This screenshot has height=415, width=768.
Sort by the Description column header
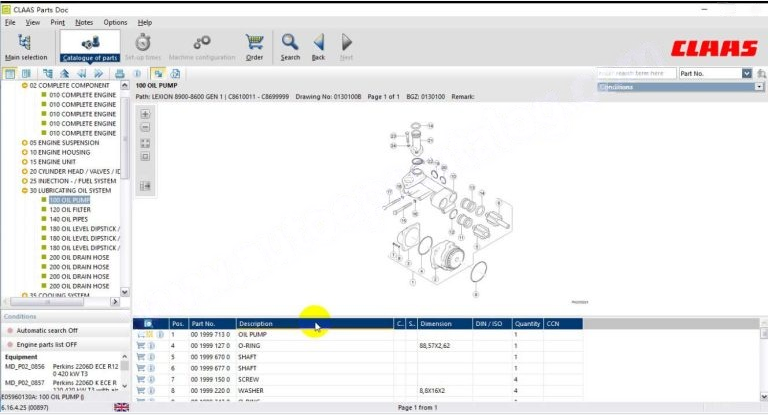coord(314,324)
